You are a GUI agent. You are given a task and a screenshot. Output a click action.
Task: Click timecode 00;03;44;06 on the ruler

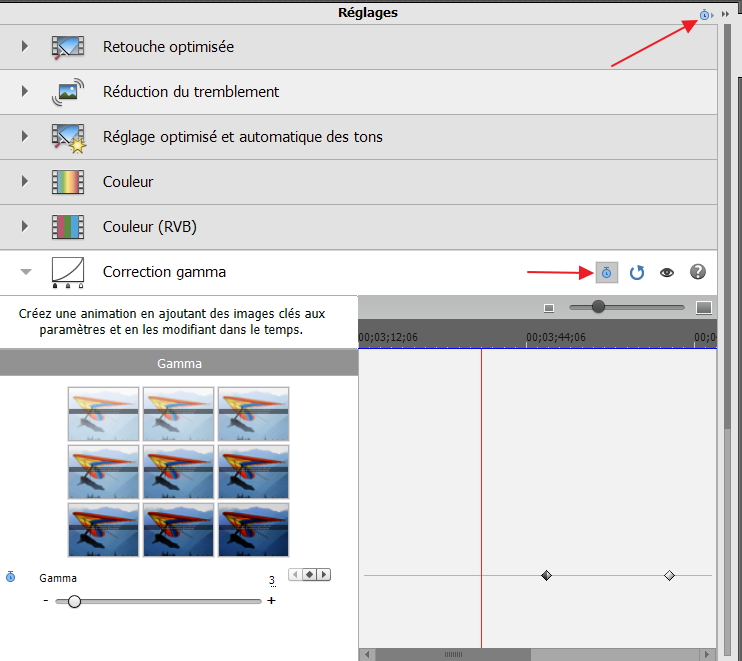(556, 337)
